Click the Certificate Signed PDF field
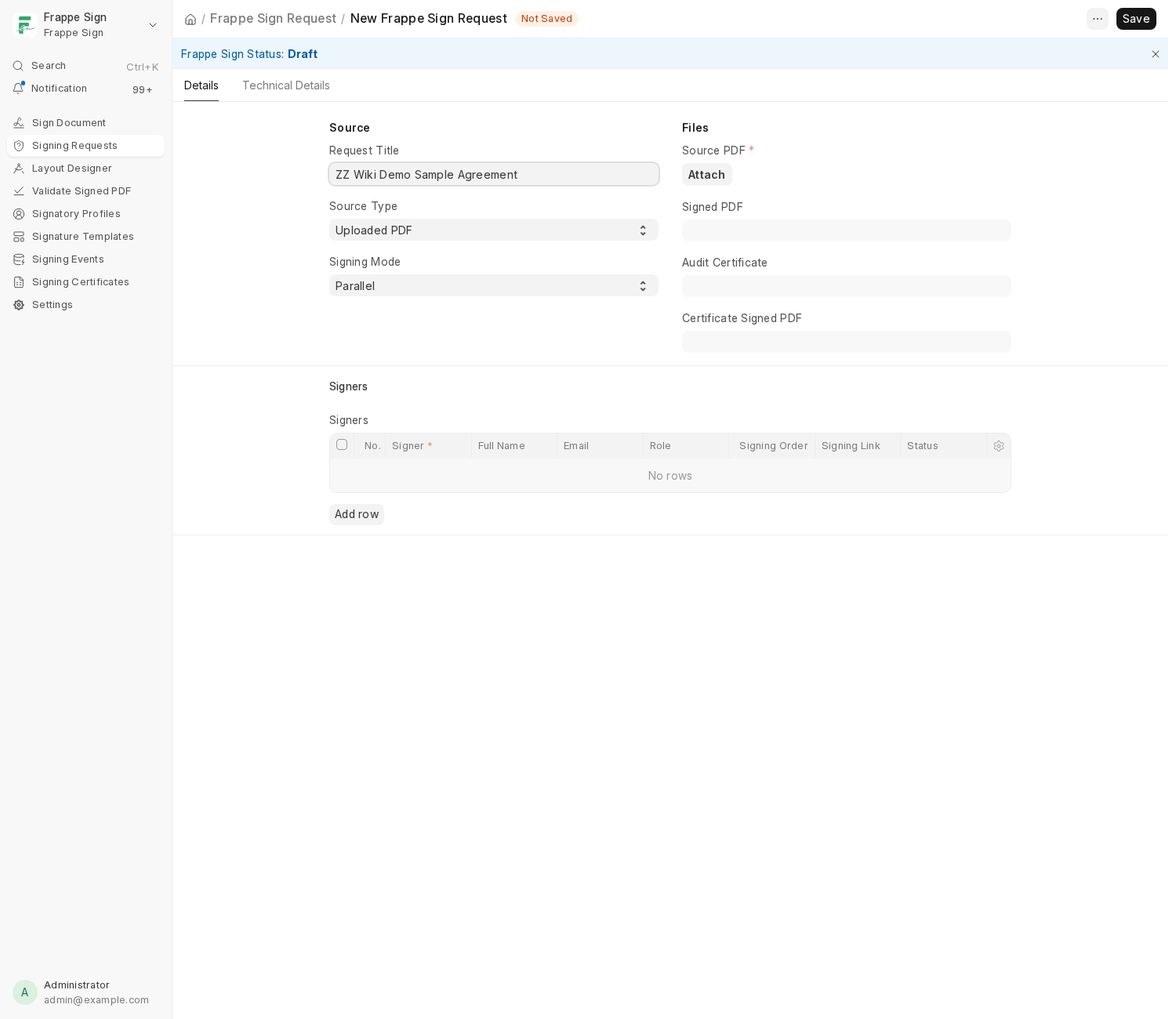 click(847, 342)
